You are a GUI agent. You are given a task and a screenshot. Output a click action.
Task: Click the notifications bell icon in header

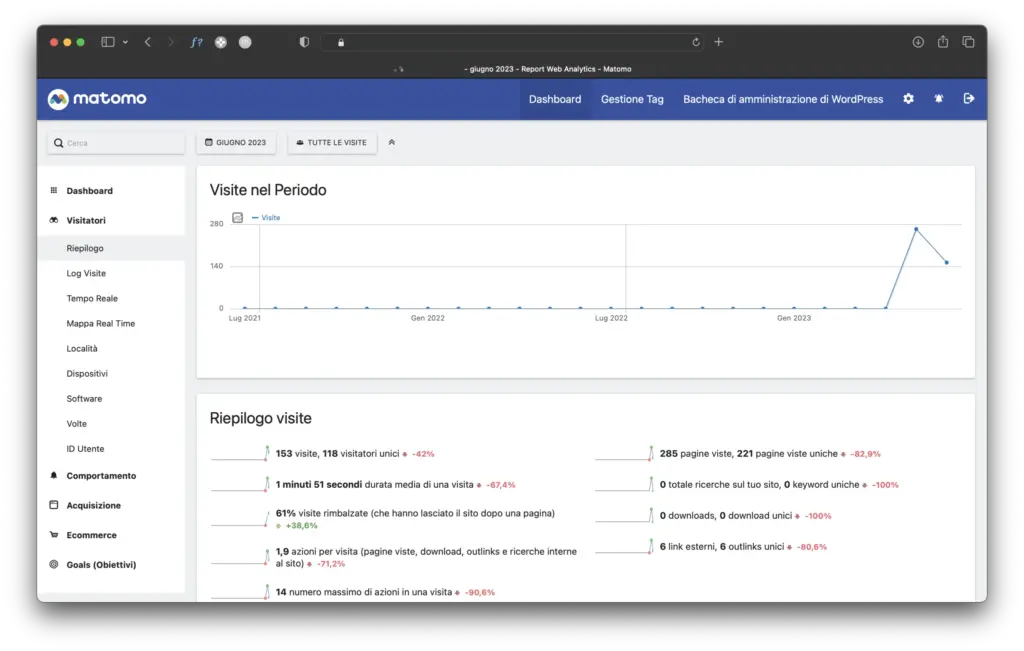click(938, 99)
